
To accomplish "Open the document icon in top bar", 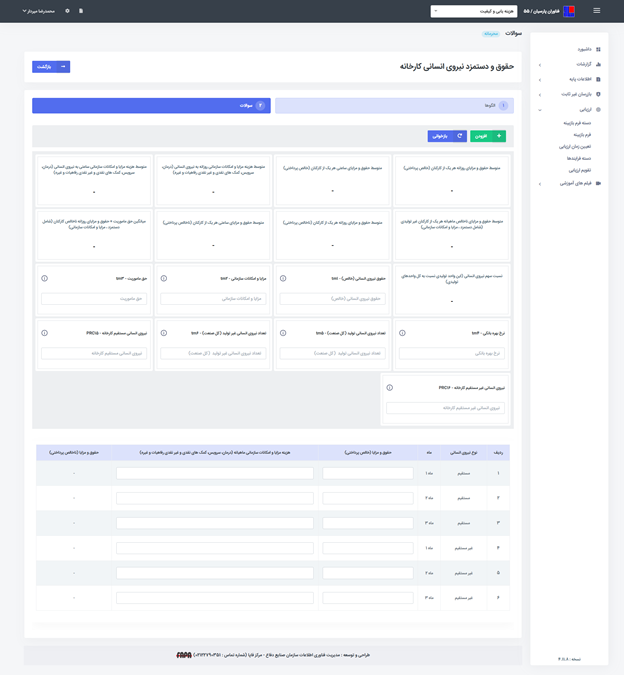I will point(81,11).
